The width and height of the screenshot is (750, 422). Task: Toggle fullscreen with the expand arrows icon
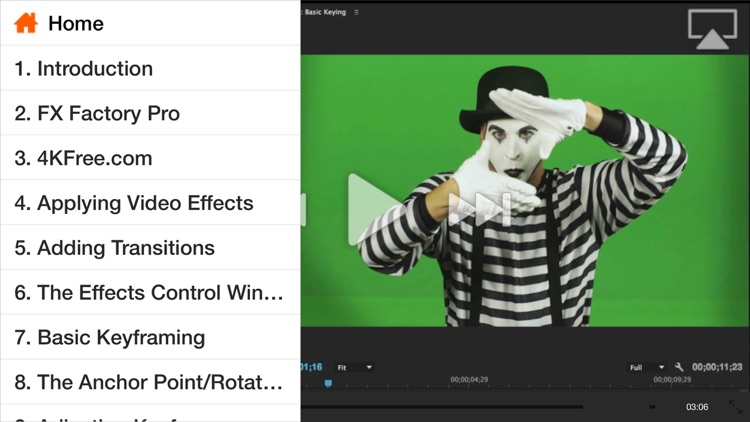tap(736, 407)
